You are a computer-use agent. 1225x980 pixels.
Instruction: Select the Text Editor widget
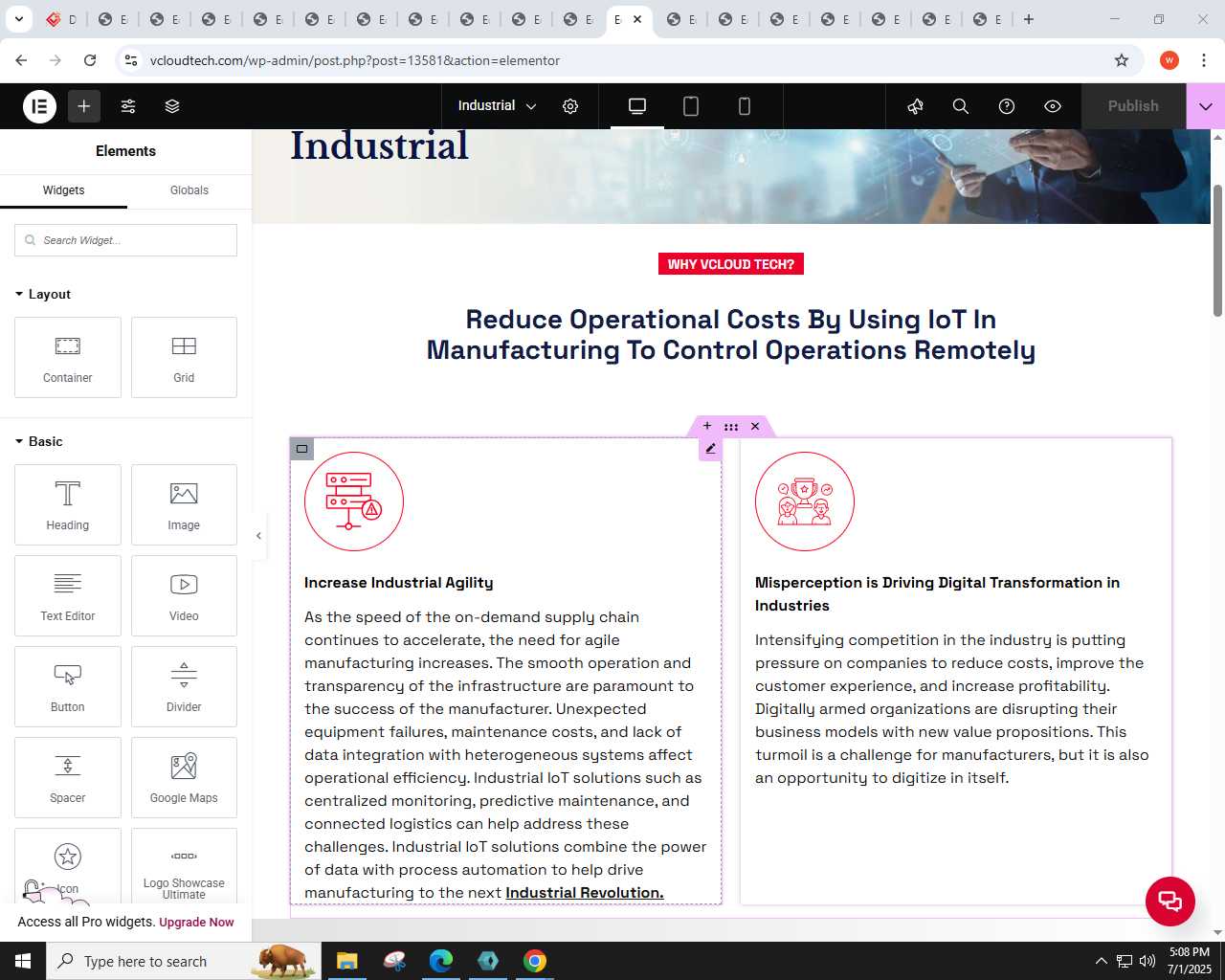[x=68, y=596]
